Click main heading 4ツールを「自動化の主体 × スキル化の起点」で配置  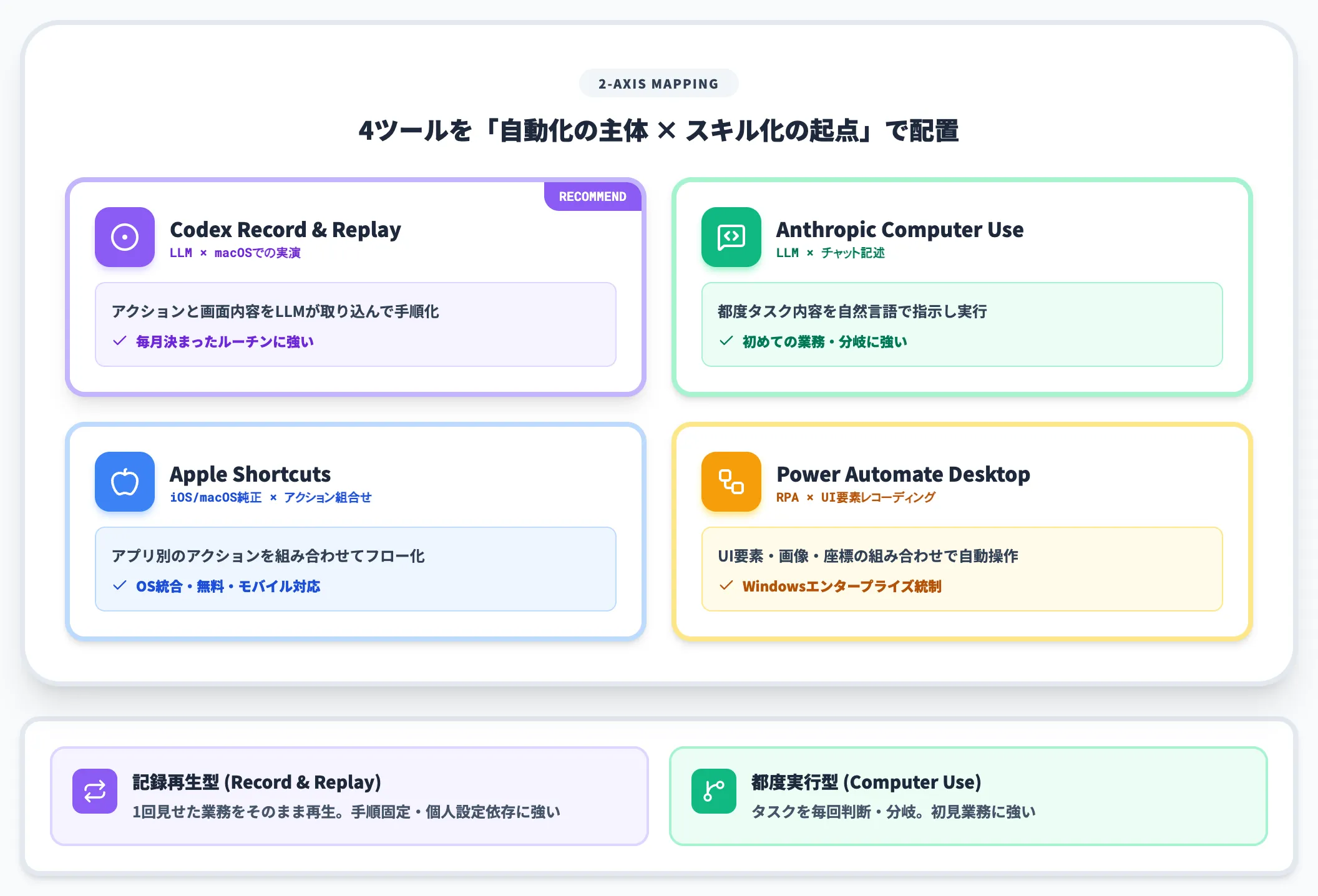click(x=659, y=131)
